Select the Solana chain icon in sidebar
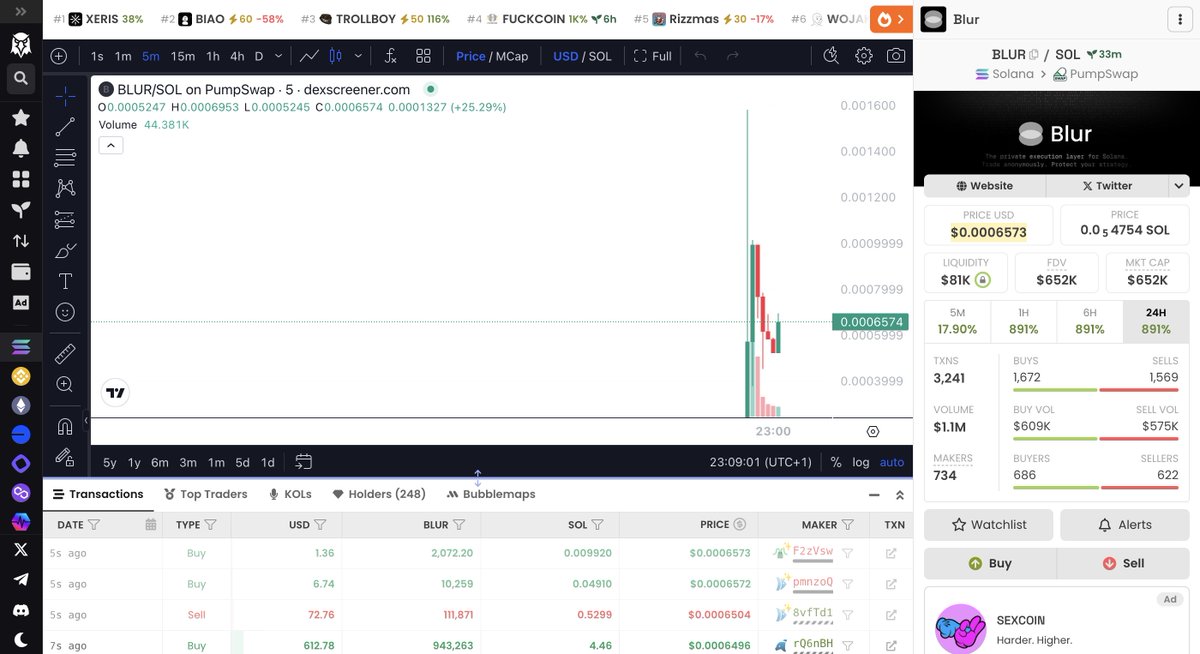 20,347
